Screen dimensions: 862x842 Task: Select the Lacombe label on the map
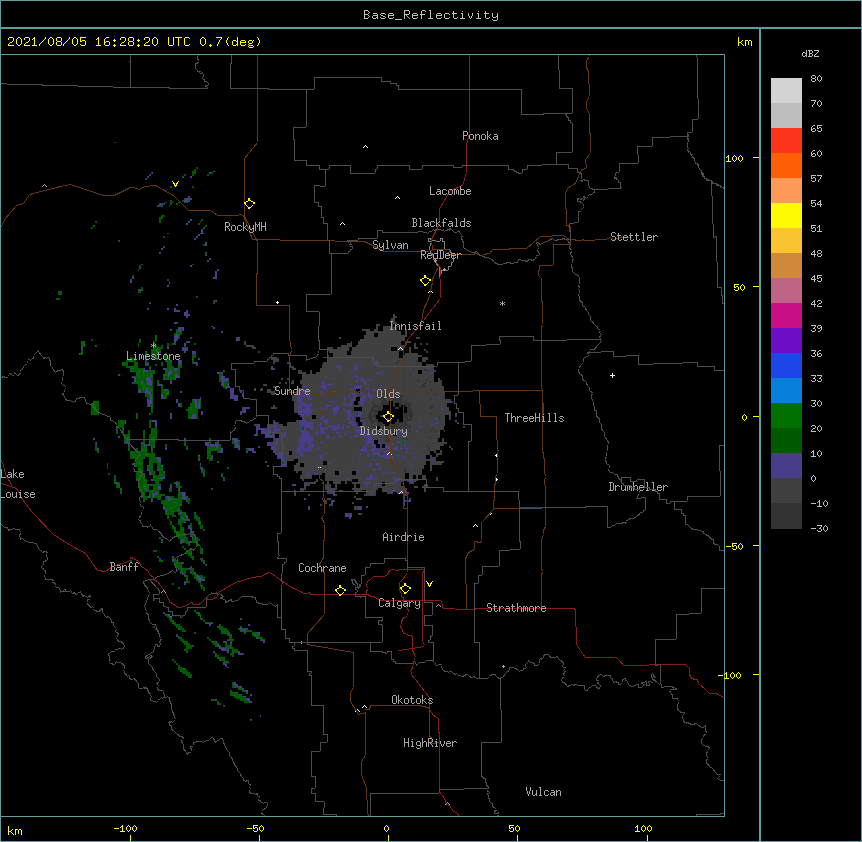tap(450, 191)
